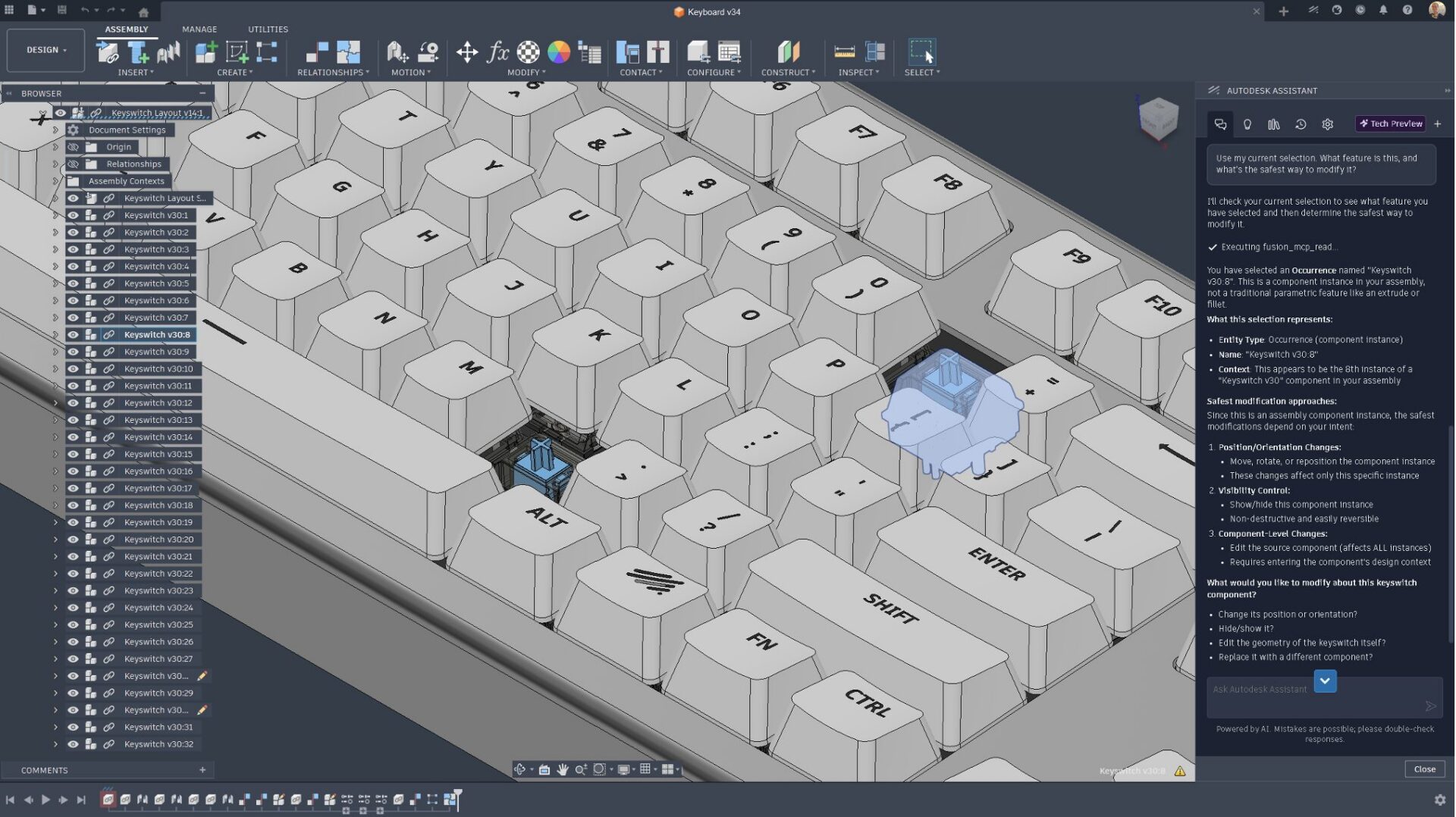Open the Assistant chat conversations icon
This screenshot has height=817, width=1456.
coord(1220,124)
